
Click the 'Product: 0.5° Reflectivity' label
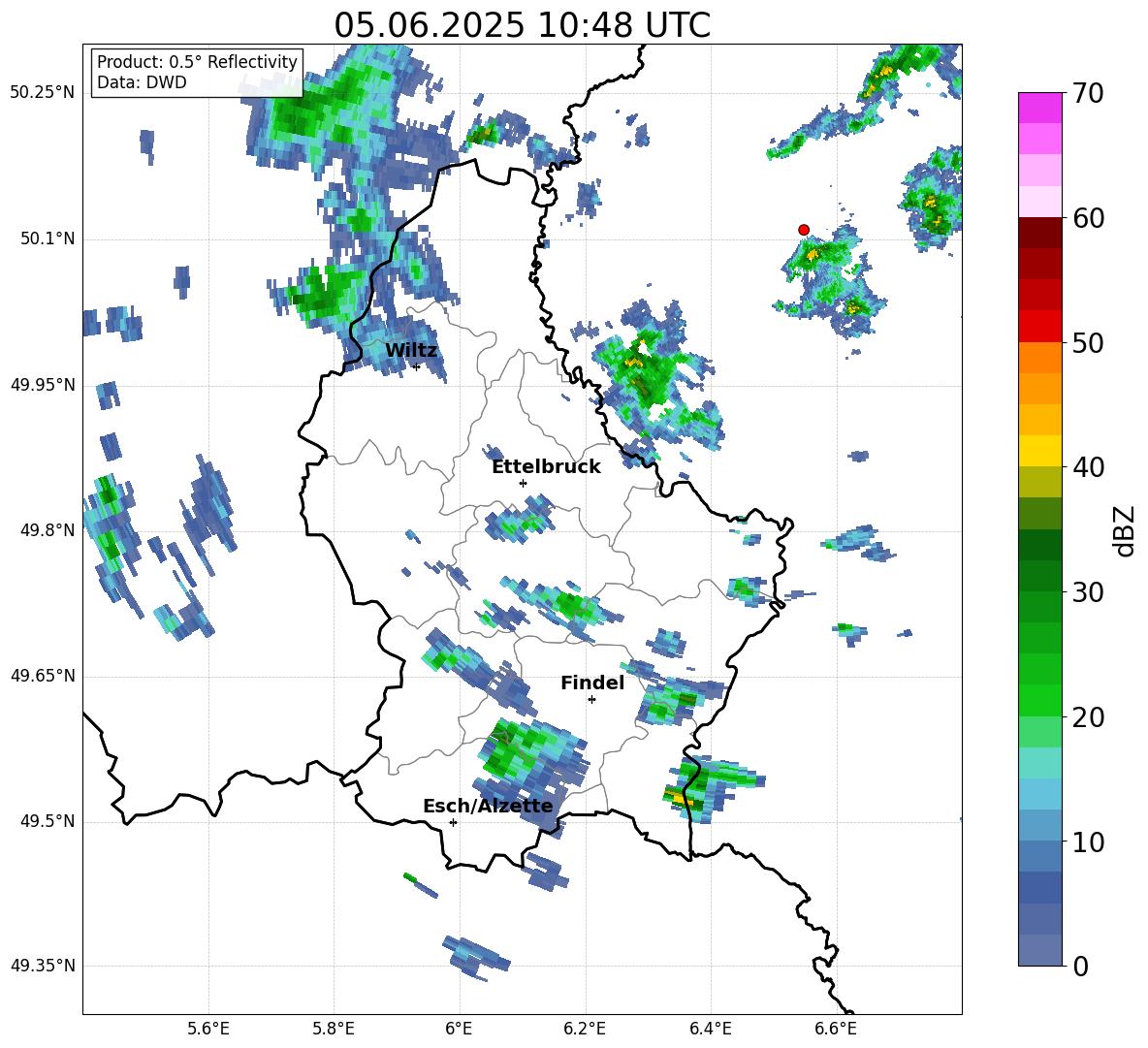tap(197, 61)
